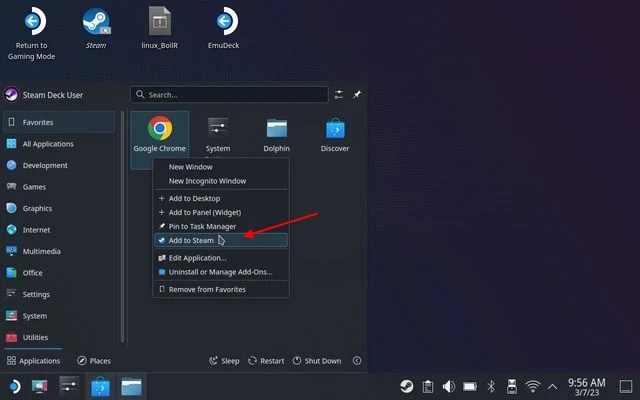640x400 pixels.
Task: Open System Settings favorite icon
Action: (218, 136)
